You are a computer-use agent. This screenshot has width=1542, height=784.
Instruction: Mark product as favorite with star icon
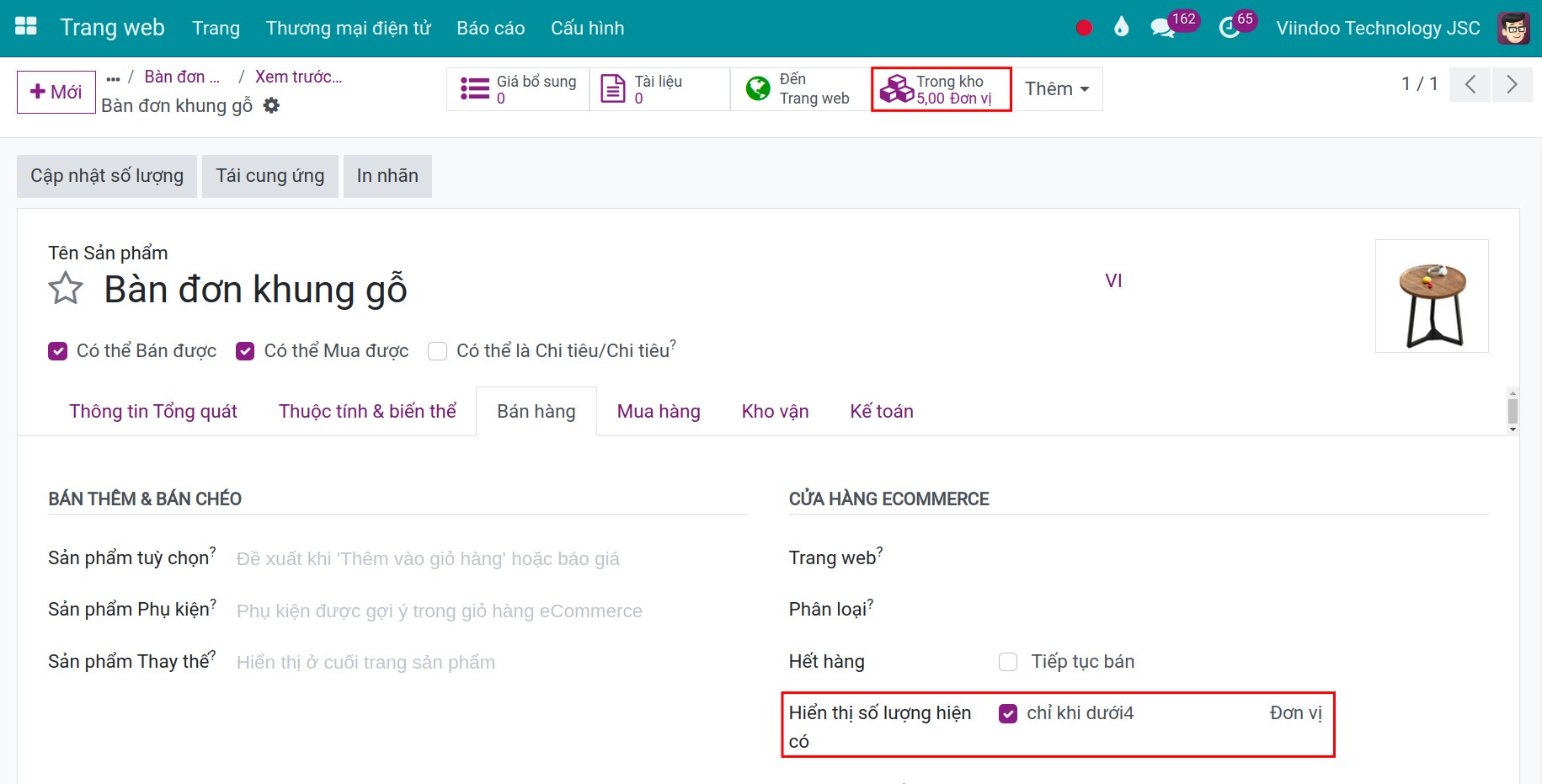[66, 289]
